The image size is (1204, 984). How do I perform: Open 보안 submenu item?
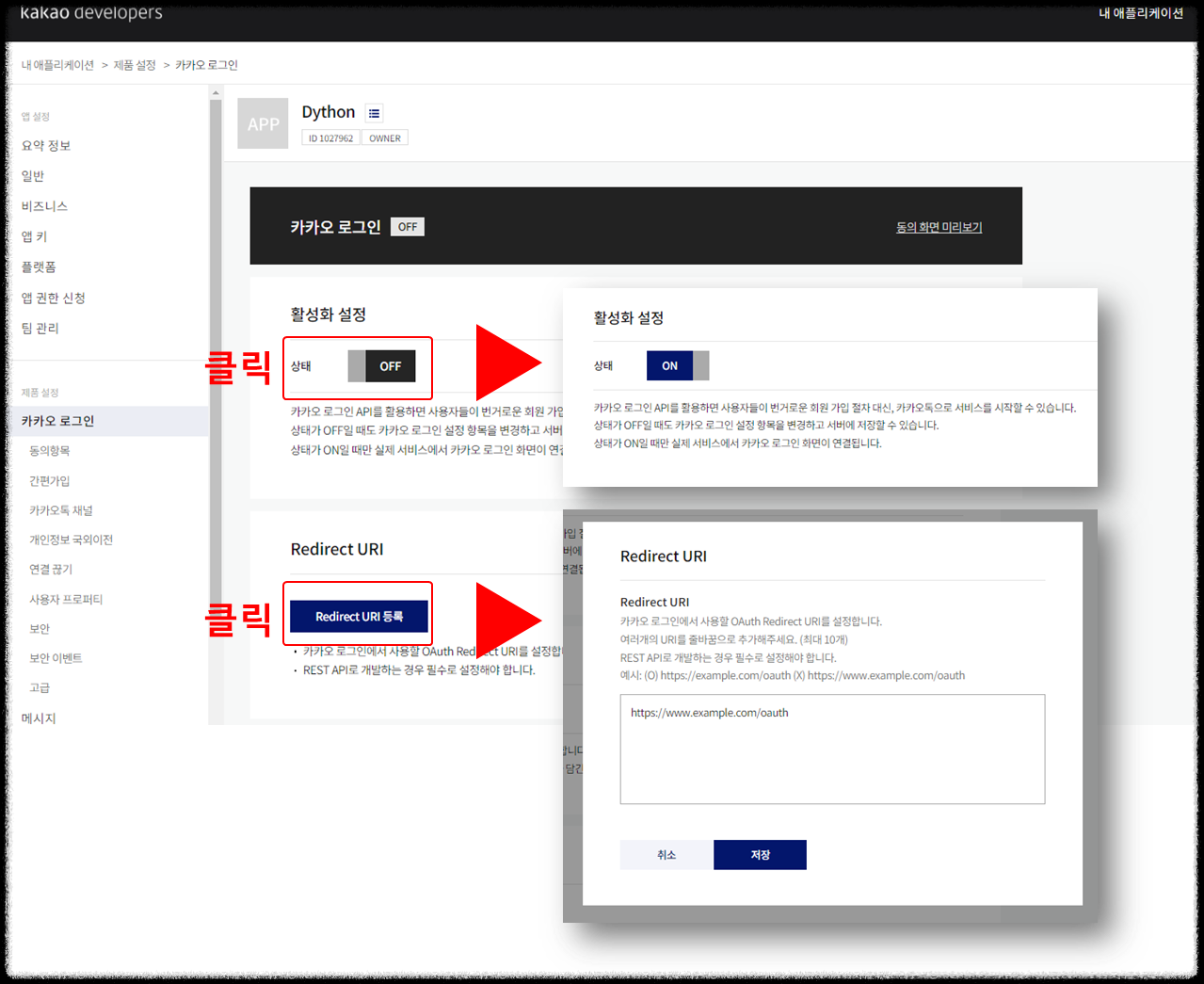coord(39,628)
